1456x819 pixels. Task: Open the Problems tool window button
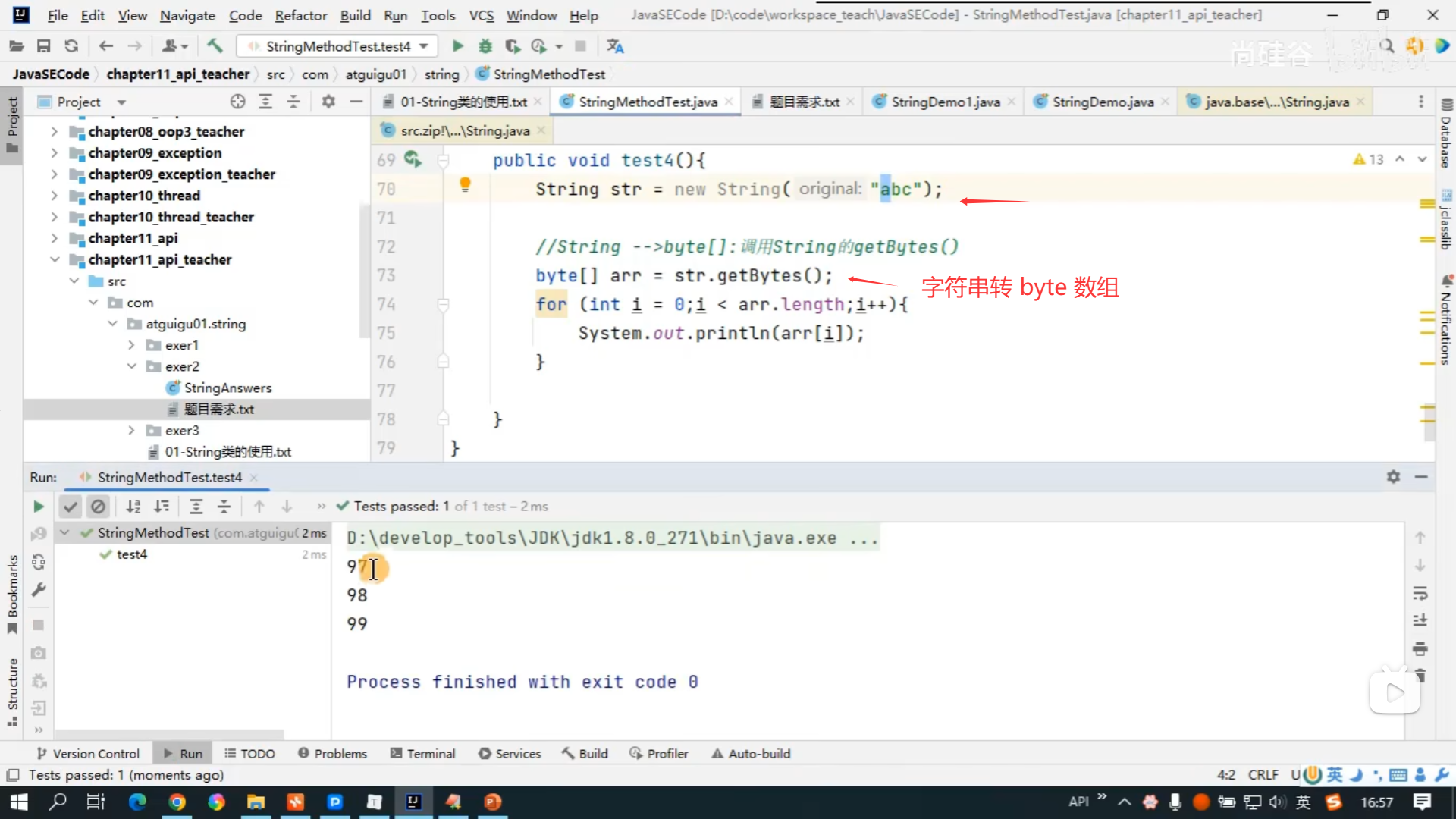[x=332, y=754]
